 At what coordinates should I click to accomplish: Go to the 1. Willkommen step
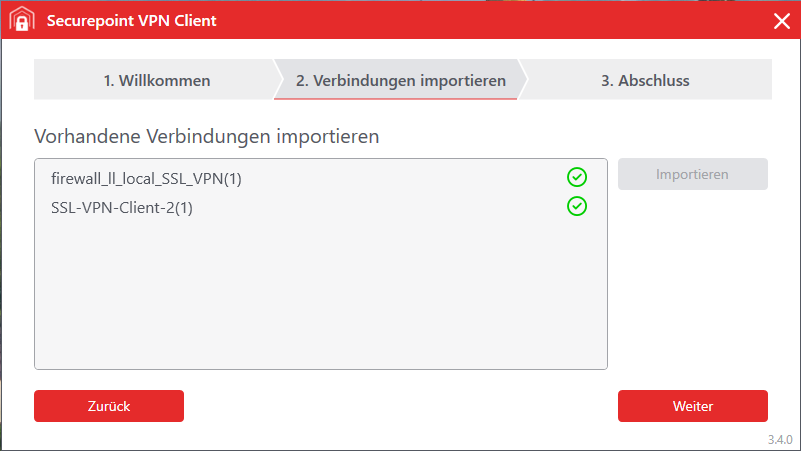pyautogui.click(x=157, y=80)
